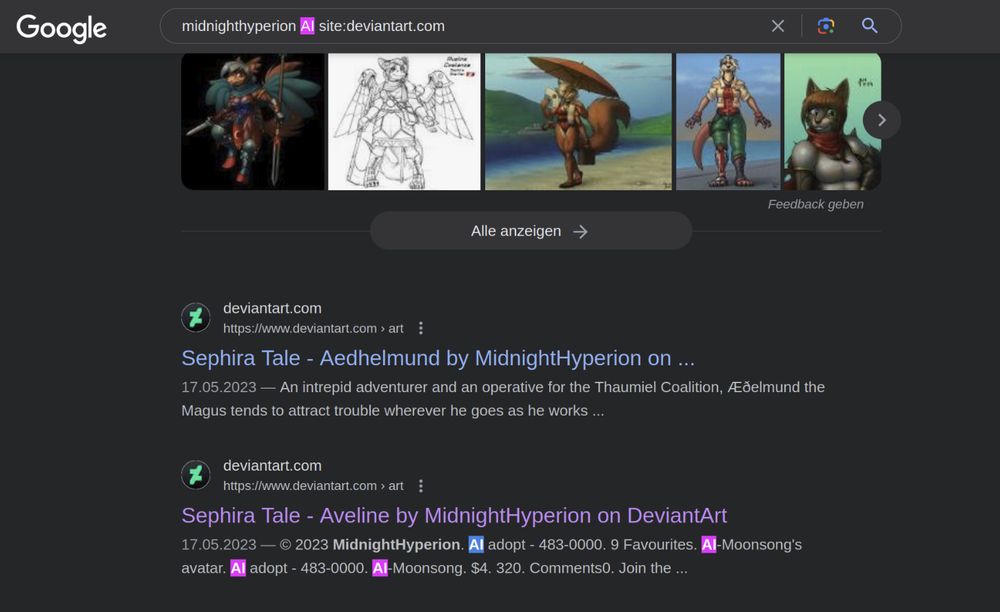Open three-dot menu for Aedhelmund result

(x=420, y=328)
